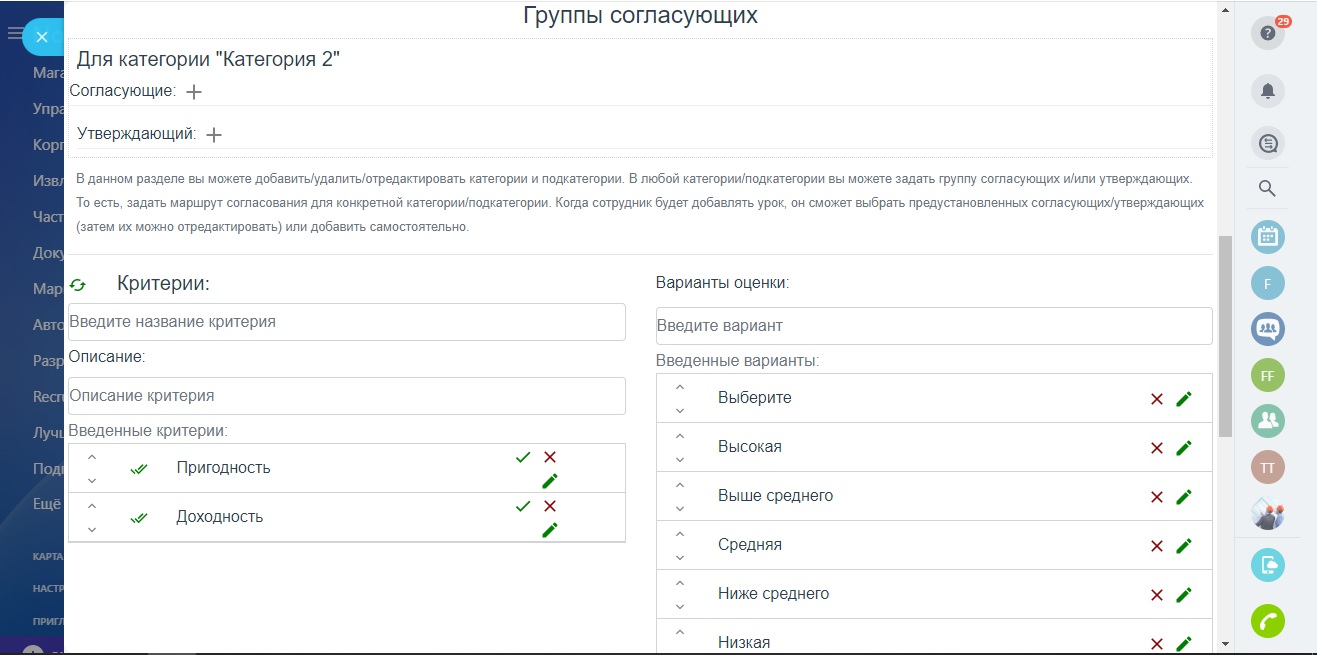Image resolution: width=1317 pixels, height=655 pixels.
Task: Add approver via Утверждающий plus icon
Action: coord(214,134)
